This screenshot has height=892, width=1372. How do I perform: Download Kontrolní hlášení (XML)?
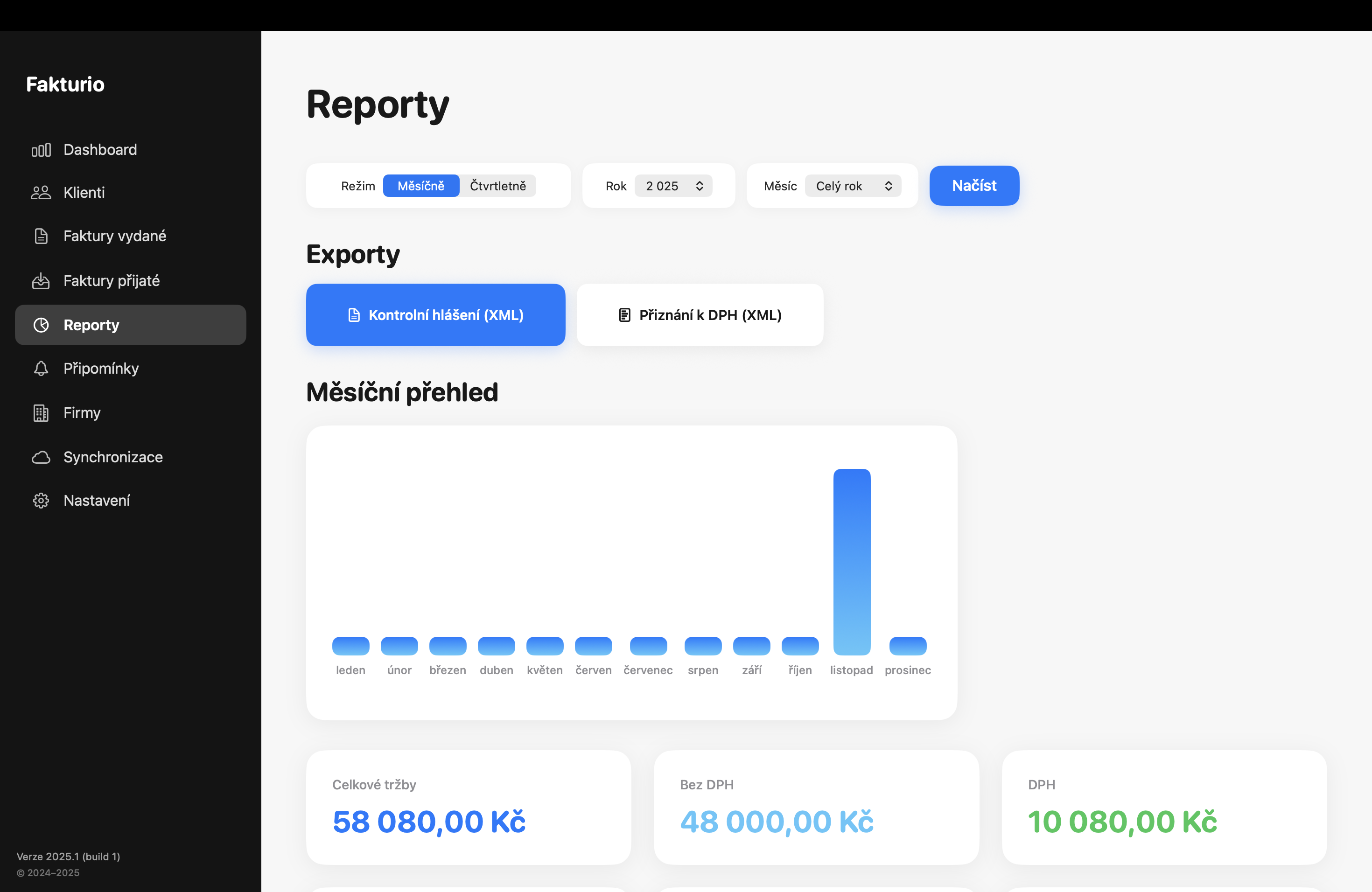tap(435, 314)
